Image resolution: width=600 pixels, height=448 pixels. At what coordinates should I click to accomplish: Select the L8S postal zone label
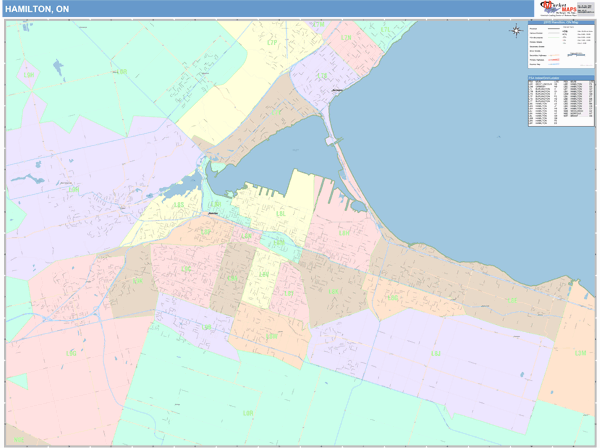click(179, 205)
